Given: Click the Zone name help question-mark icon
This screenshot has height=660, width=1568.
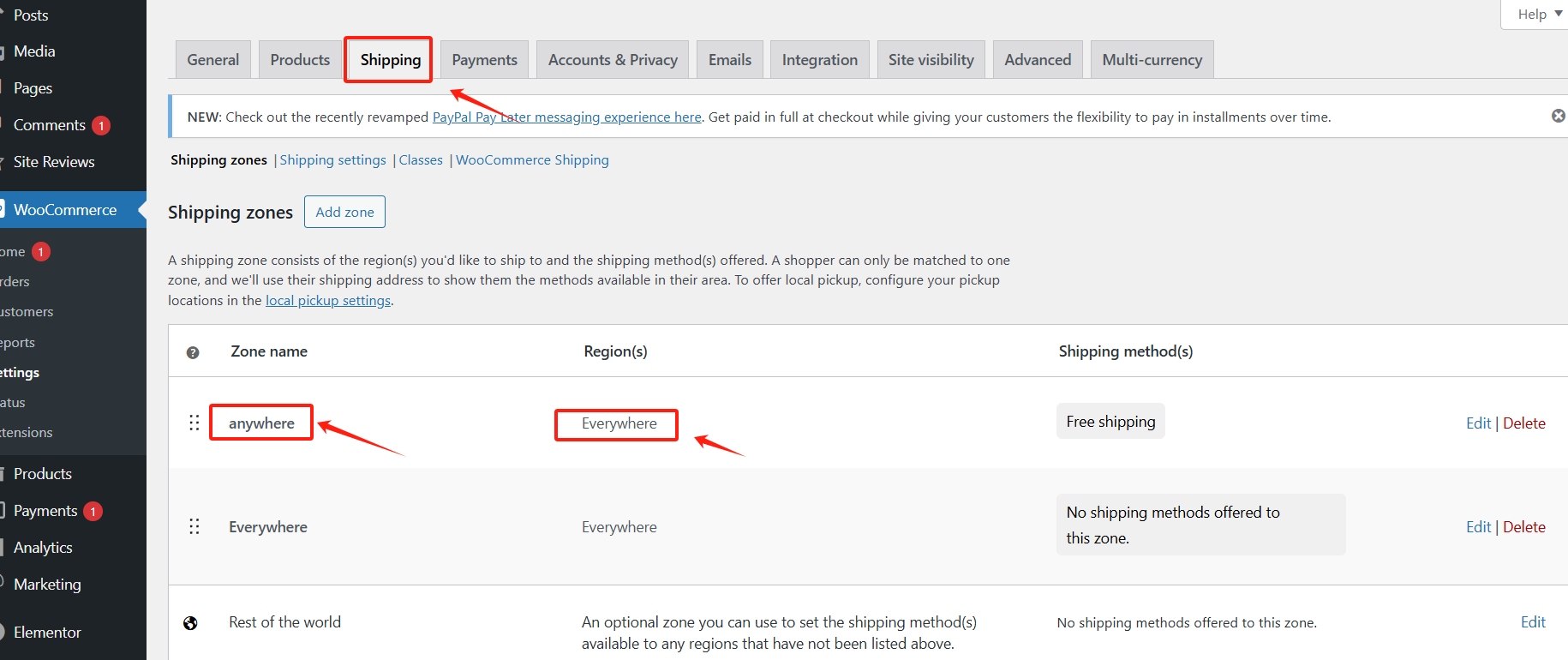Looking at the screenshot, I should click(193, 352).
